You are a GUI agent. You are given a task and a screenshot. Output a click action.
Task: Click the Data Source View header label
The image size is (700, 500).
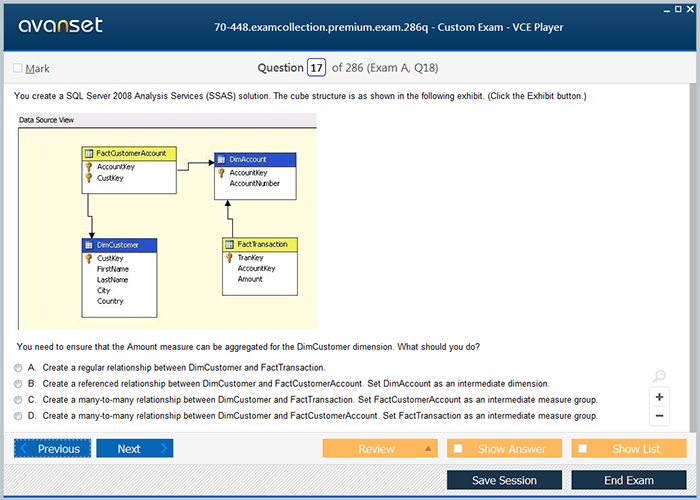tap(46, 120)
